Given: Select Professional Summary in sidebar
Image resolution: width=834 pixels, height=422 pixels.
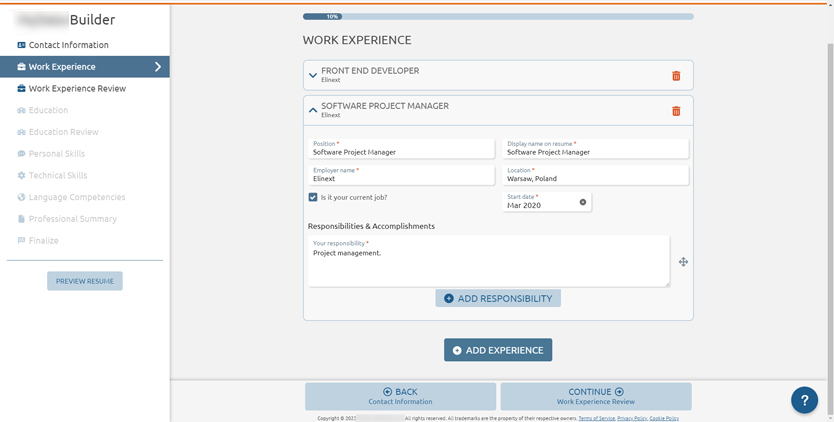Looking at the screenshot, I should [x=72, y=219].
